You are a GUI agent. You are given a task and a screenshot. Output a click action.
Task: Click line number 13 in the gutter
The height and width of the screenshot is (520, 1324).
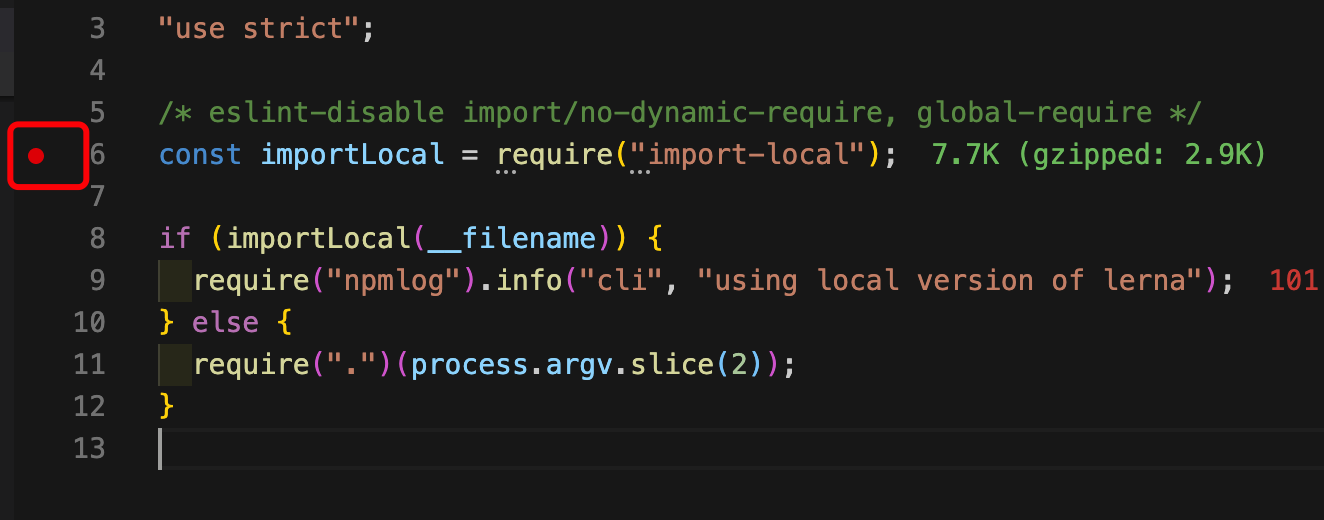[89, 448]
